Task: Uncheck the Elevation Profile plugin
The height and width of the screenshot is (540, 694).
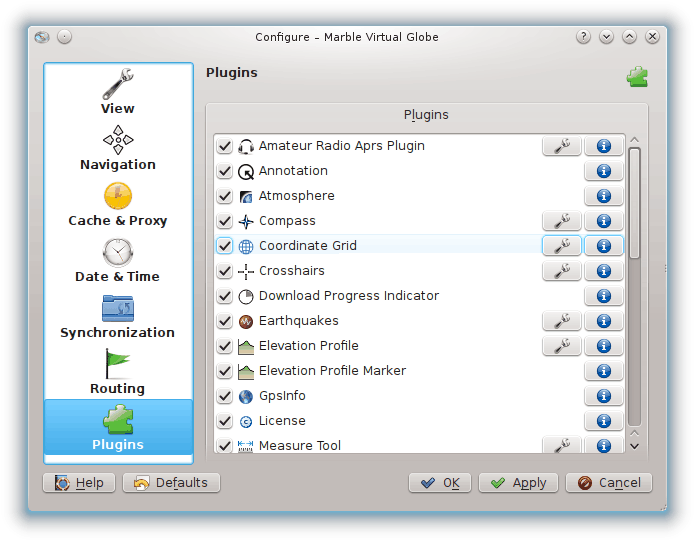Action: point(225,346)
